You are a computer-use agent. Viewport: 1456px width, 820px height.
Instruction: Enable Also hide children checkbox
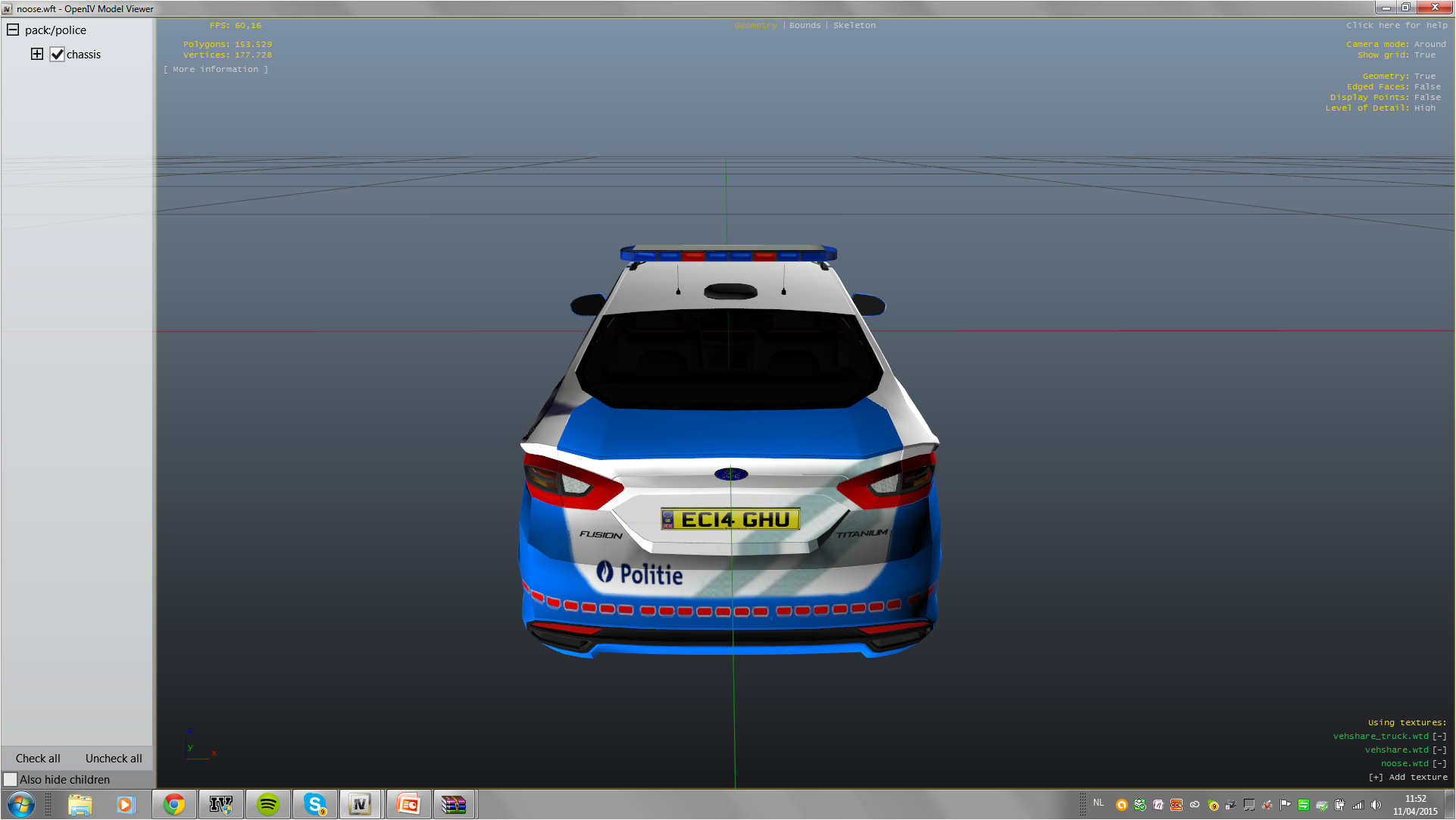(11, 779)
